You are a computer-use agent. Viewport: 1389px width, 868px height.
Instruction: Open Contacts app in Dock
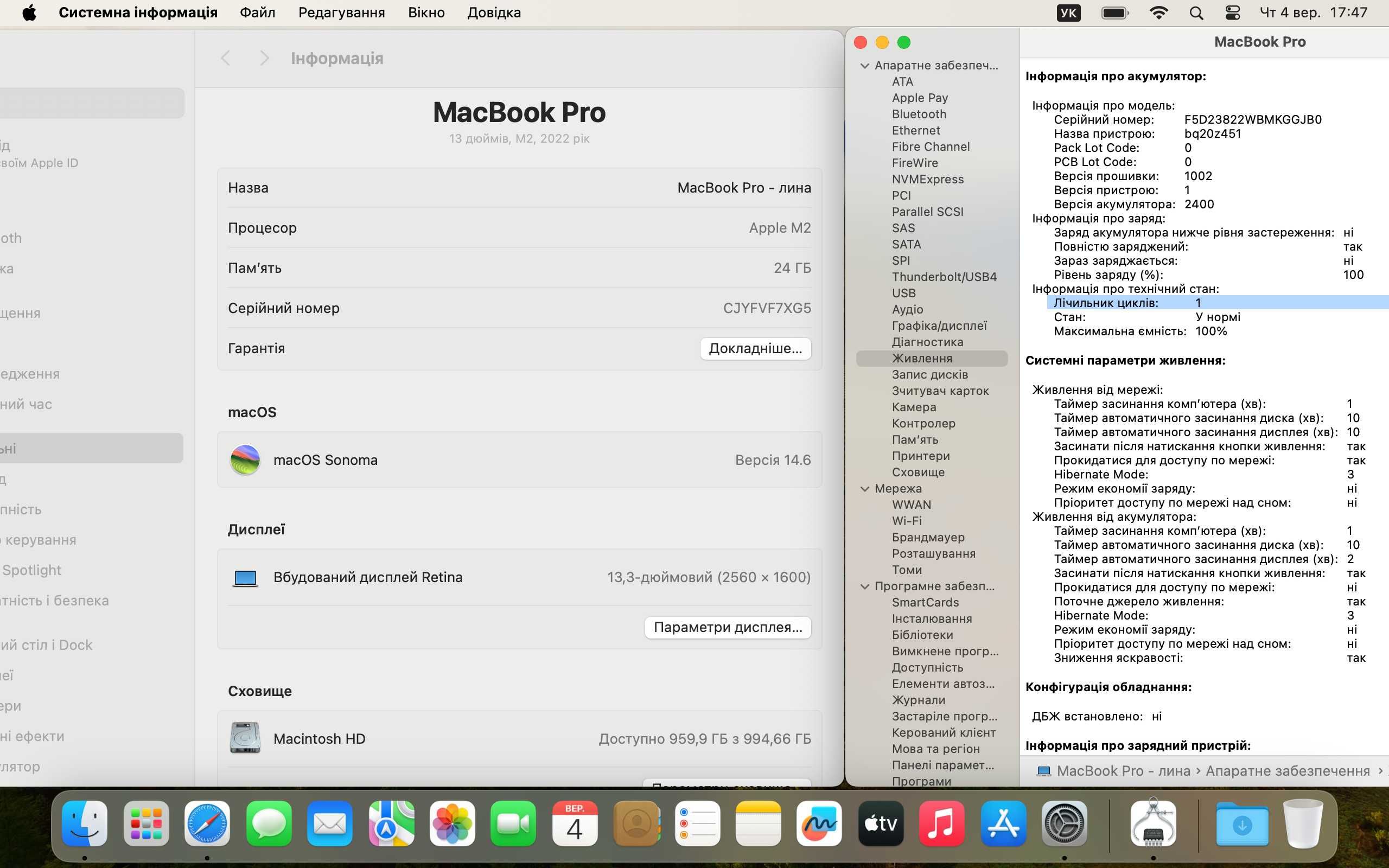[x=636, y=823]
